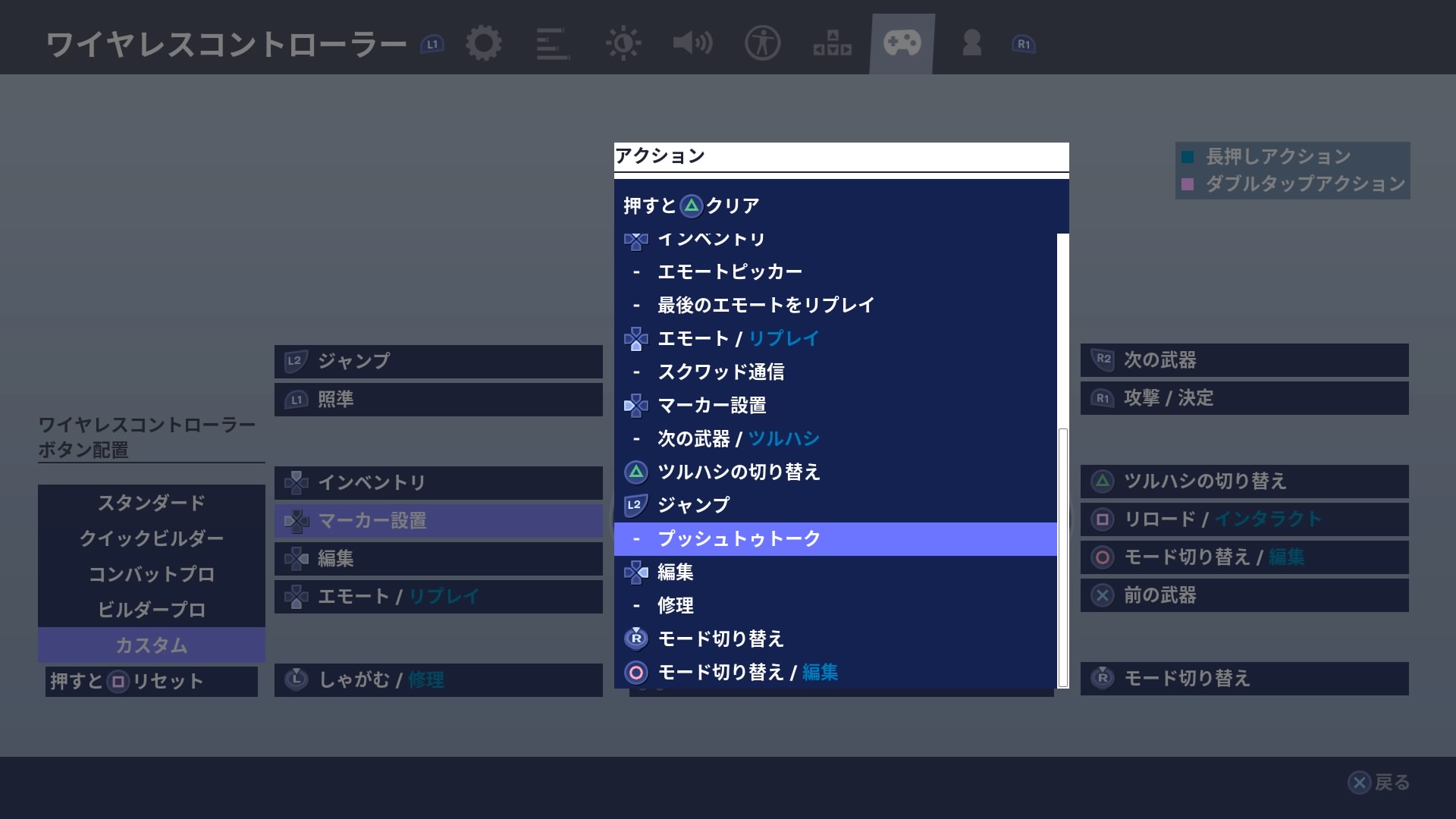Select コンバットプロ layout preset
Image resolution: width=1456 pixels, height=819 pixels.
point(152,574)
